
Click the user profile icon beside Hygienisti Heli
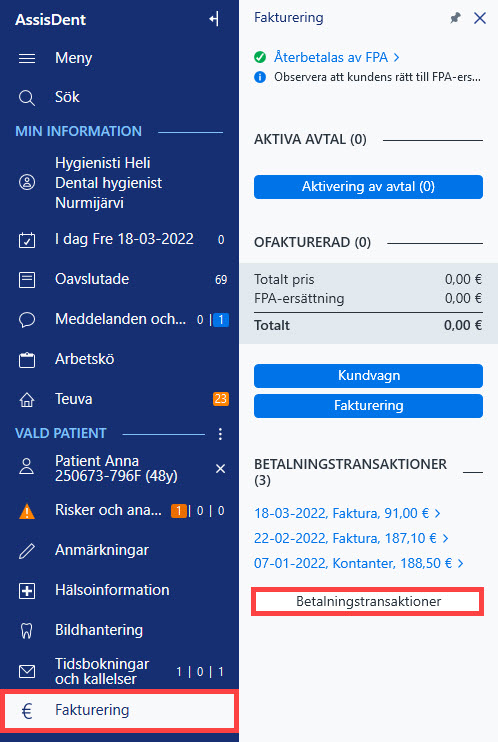[x=27, y=182]
